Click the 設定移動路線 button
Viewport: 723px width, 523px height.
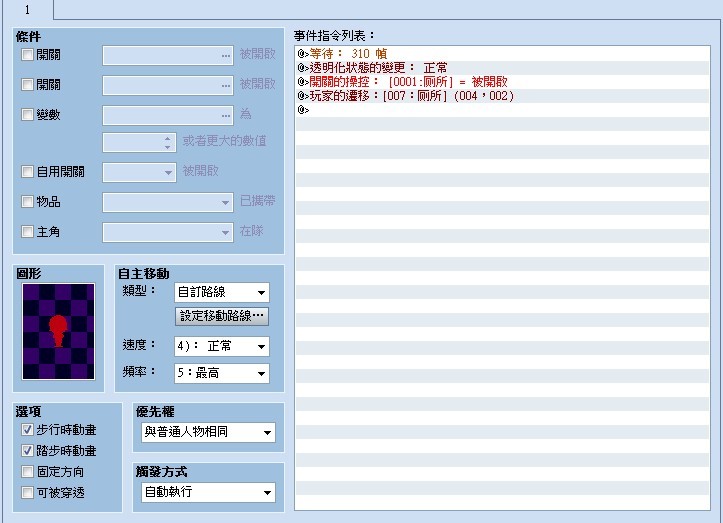(x=222, y=316)
